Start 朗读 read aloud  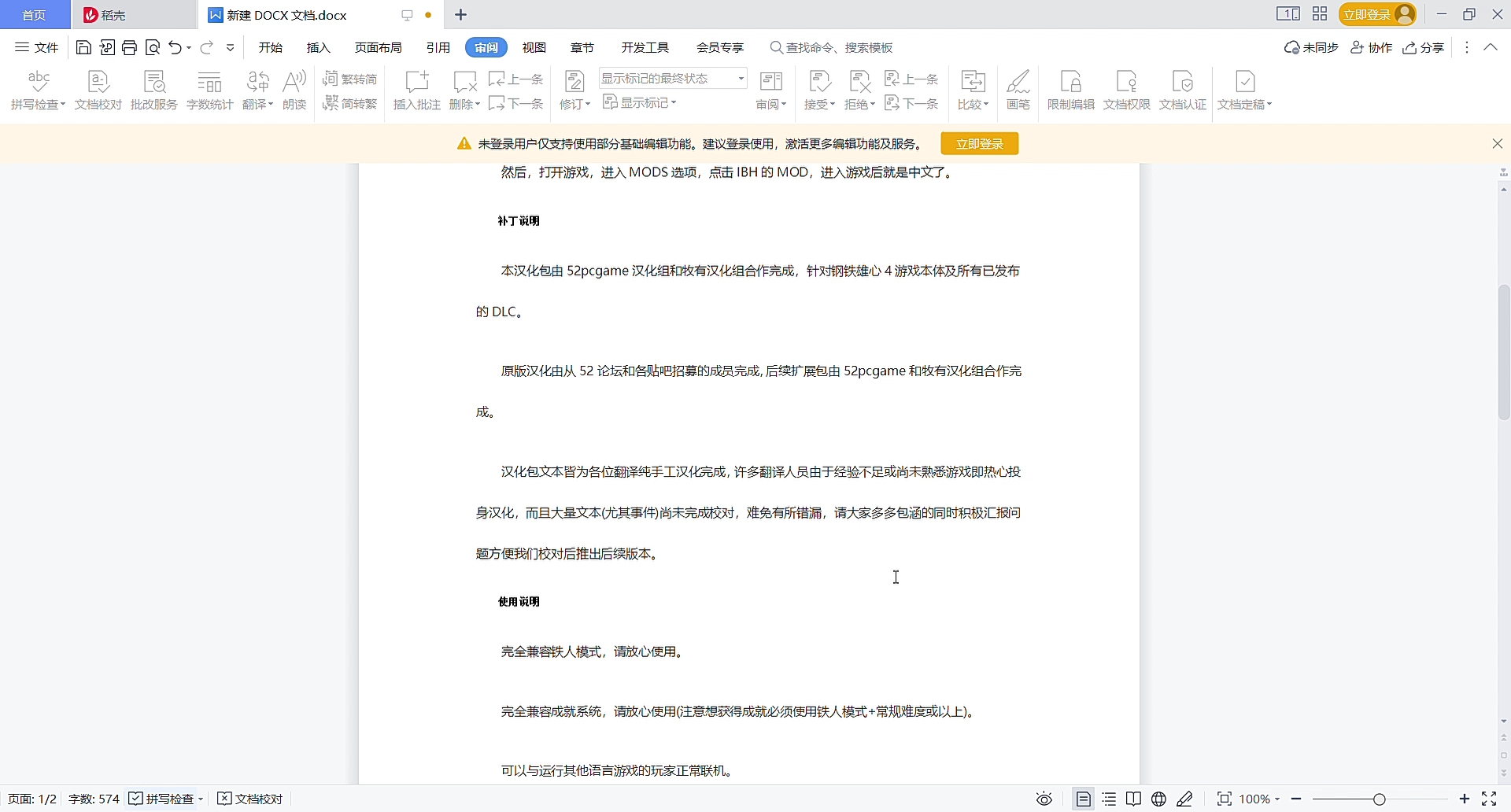pos(294,90)
